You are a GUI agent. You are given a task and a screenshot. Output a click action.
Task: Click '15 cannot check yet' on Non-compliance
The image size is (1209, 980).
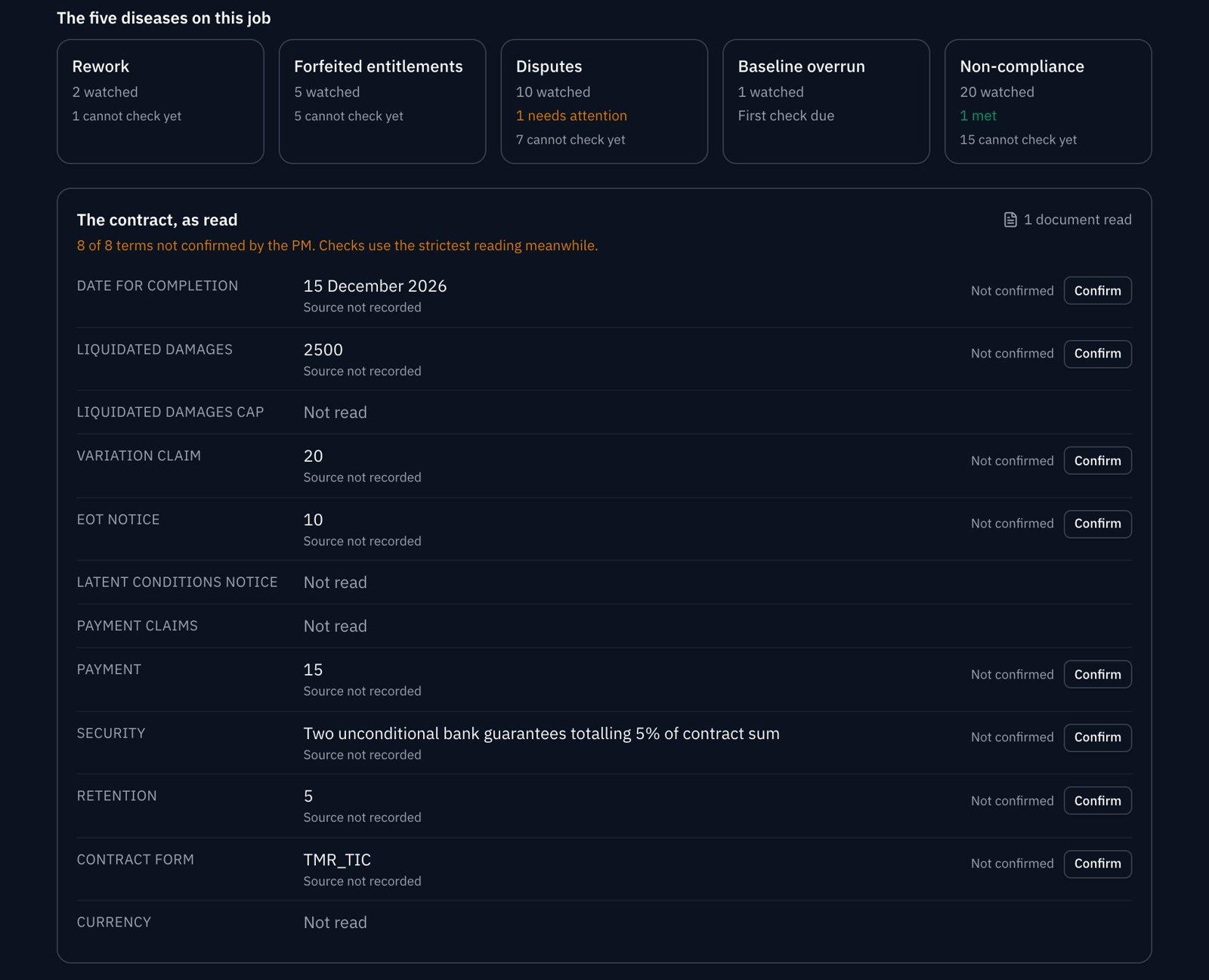(x=1018, y=140)
